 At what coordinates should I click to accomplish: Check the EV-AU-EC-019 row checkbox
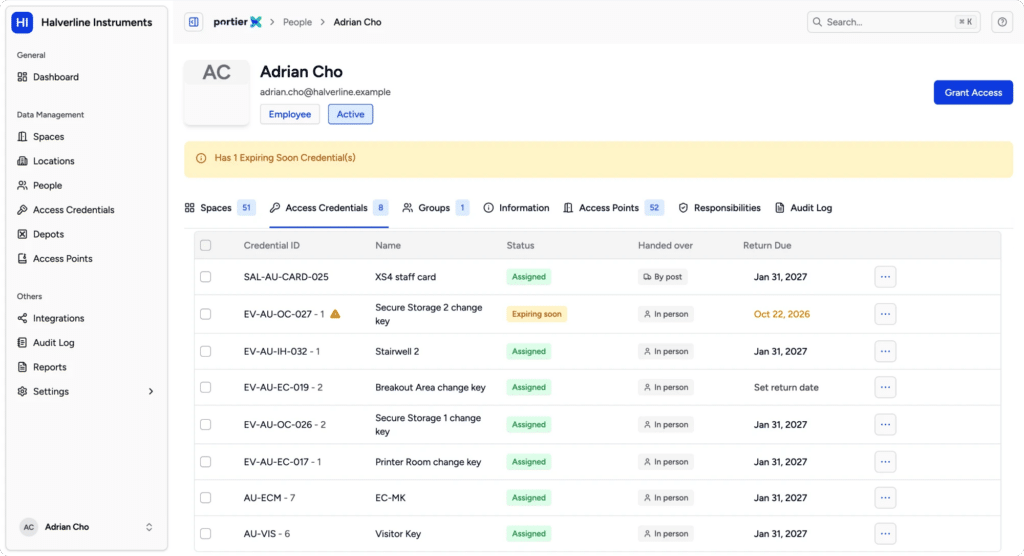pos(206,387)
